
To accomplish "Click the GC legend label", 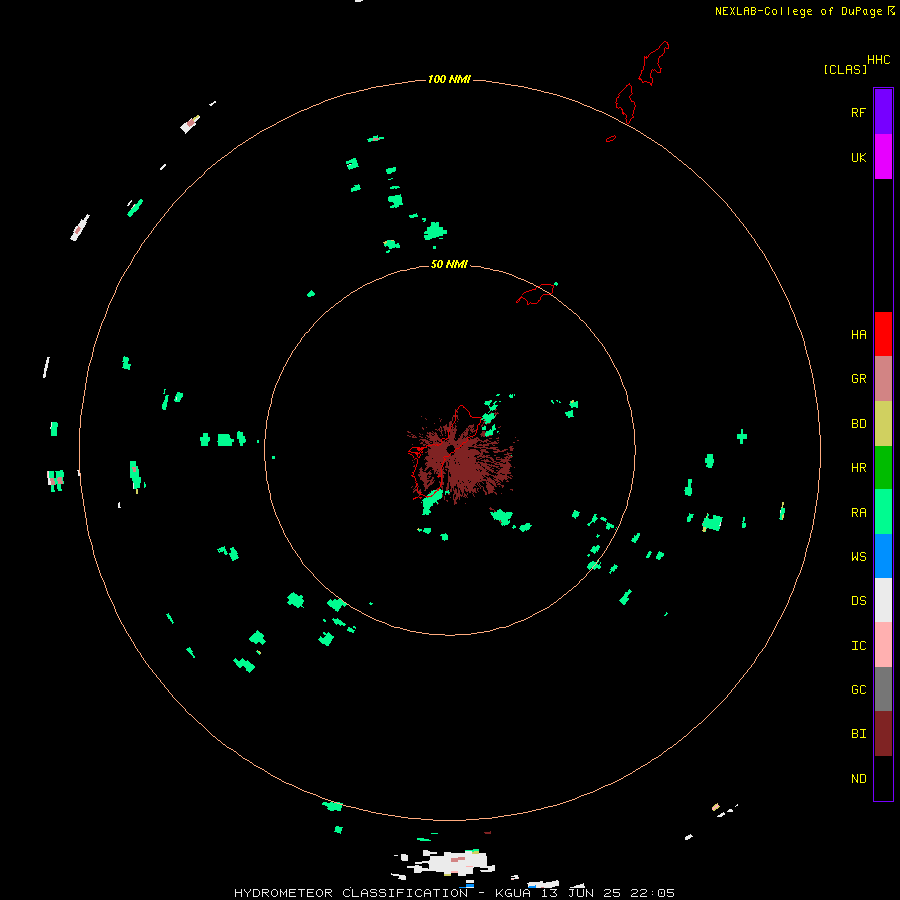I will (x=858, y=690).
